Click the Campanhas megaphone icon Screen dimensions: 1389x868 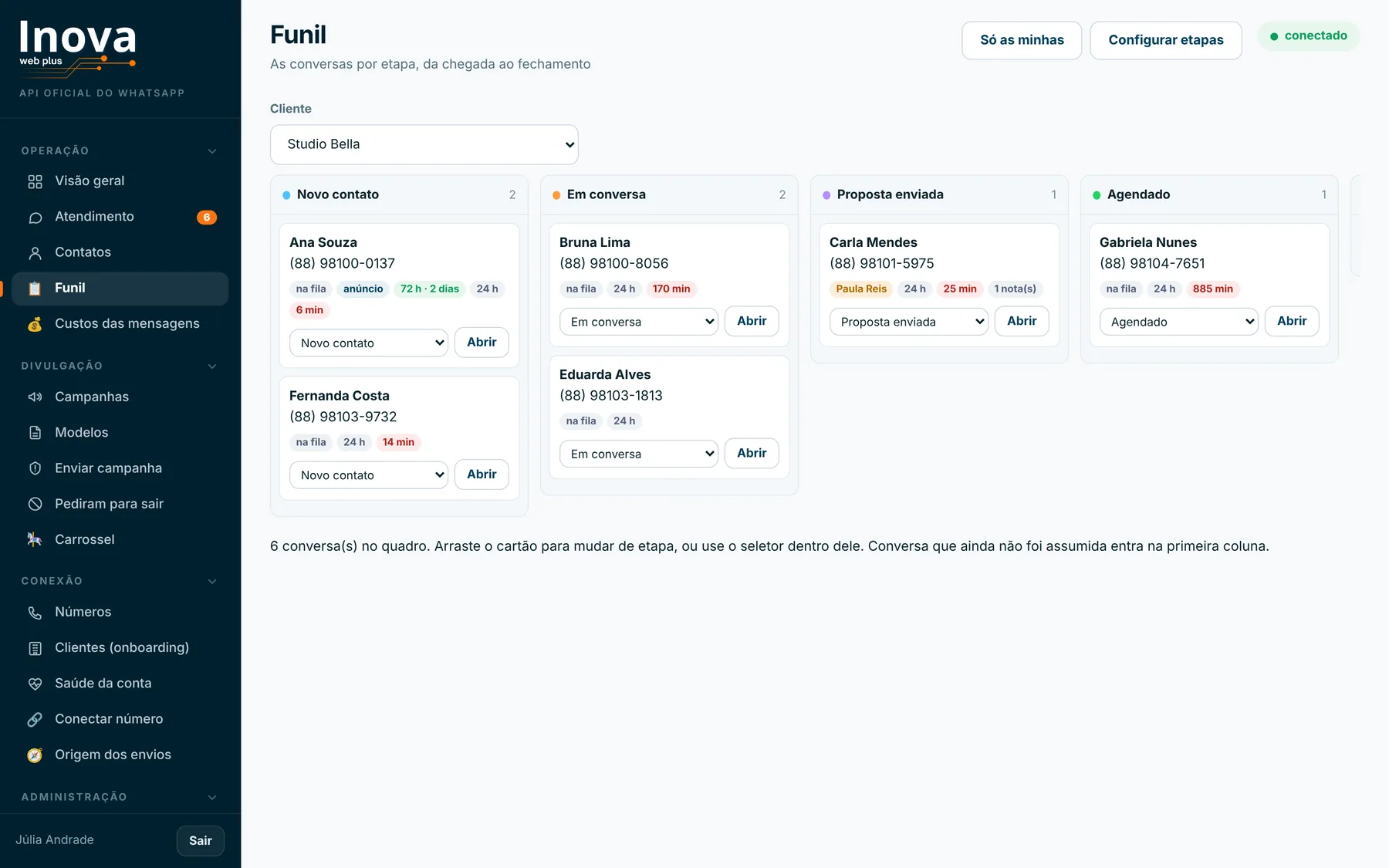pos(35,397)
